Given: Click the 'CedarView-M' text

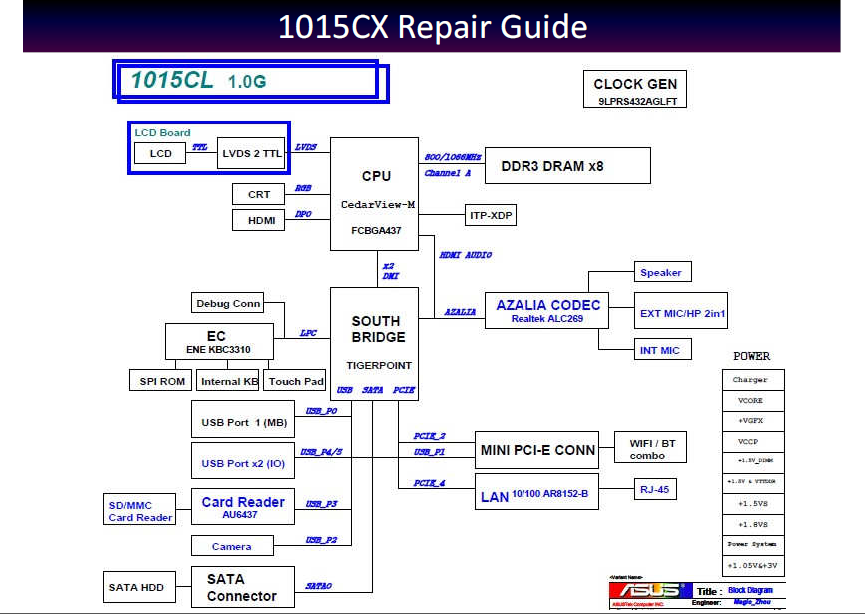Looking at the screenshot, I should pyautogui.click(x=378, y=205).
